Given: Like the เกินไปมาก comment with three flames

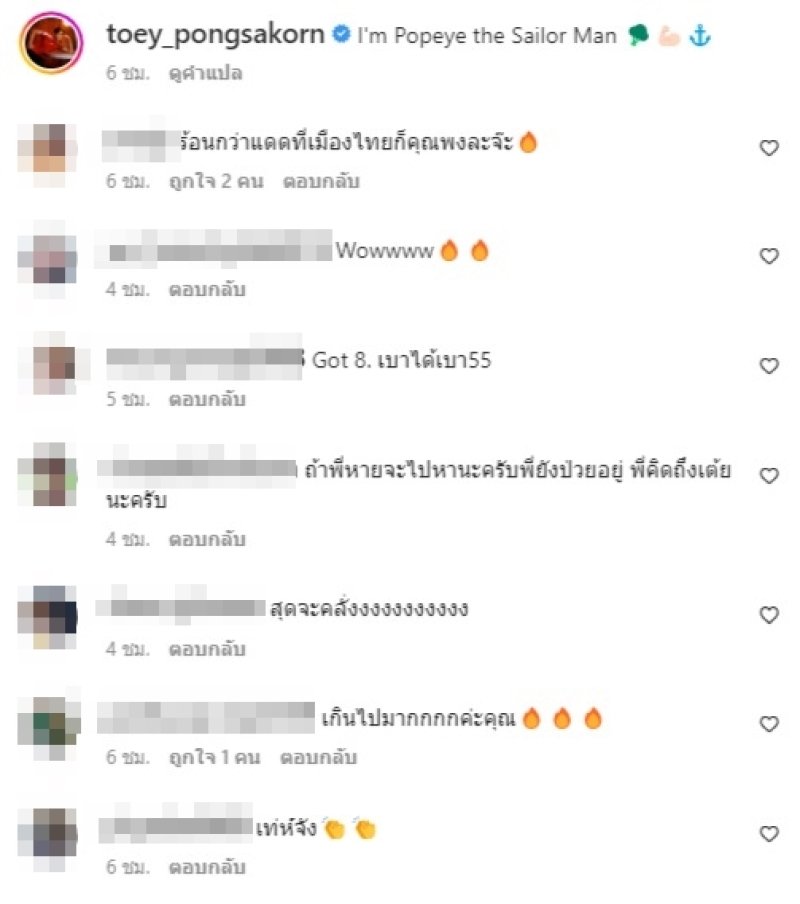Looking at the screenshot, I should (x=769, y=724).
